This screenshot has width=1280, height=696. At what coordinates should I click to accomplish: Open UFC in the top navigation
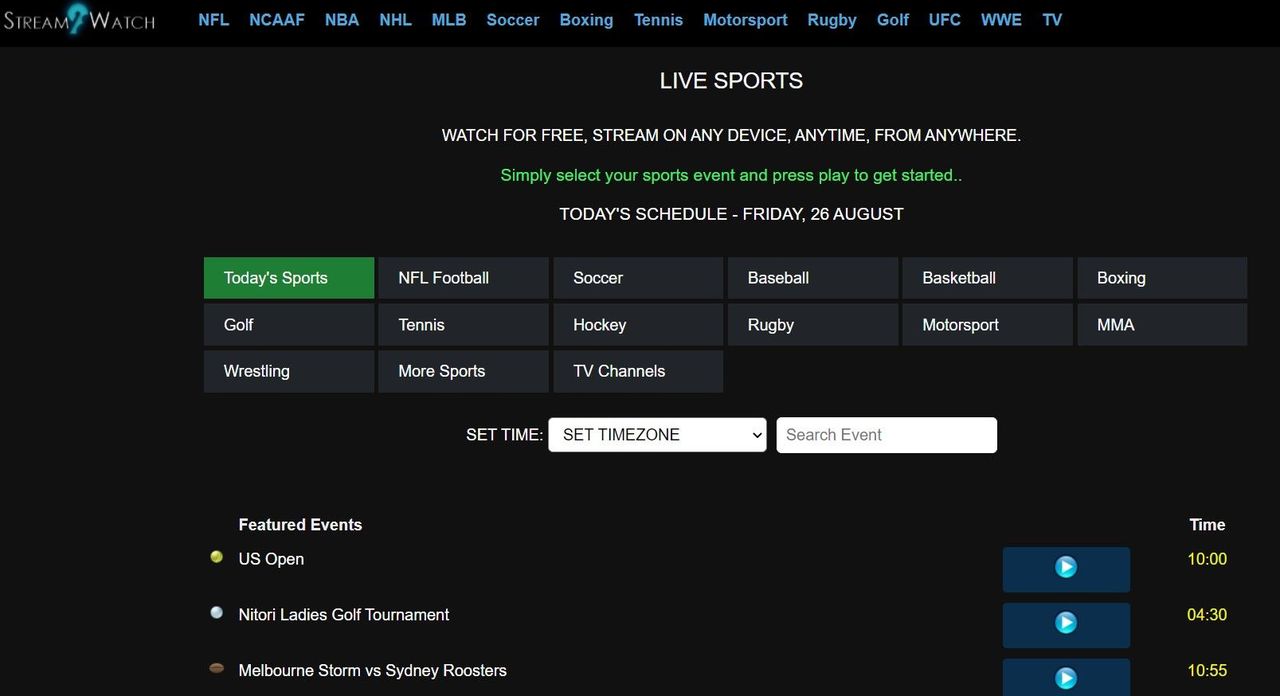point(945,20)
